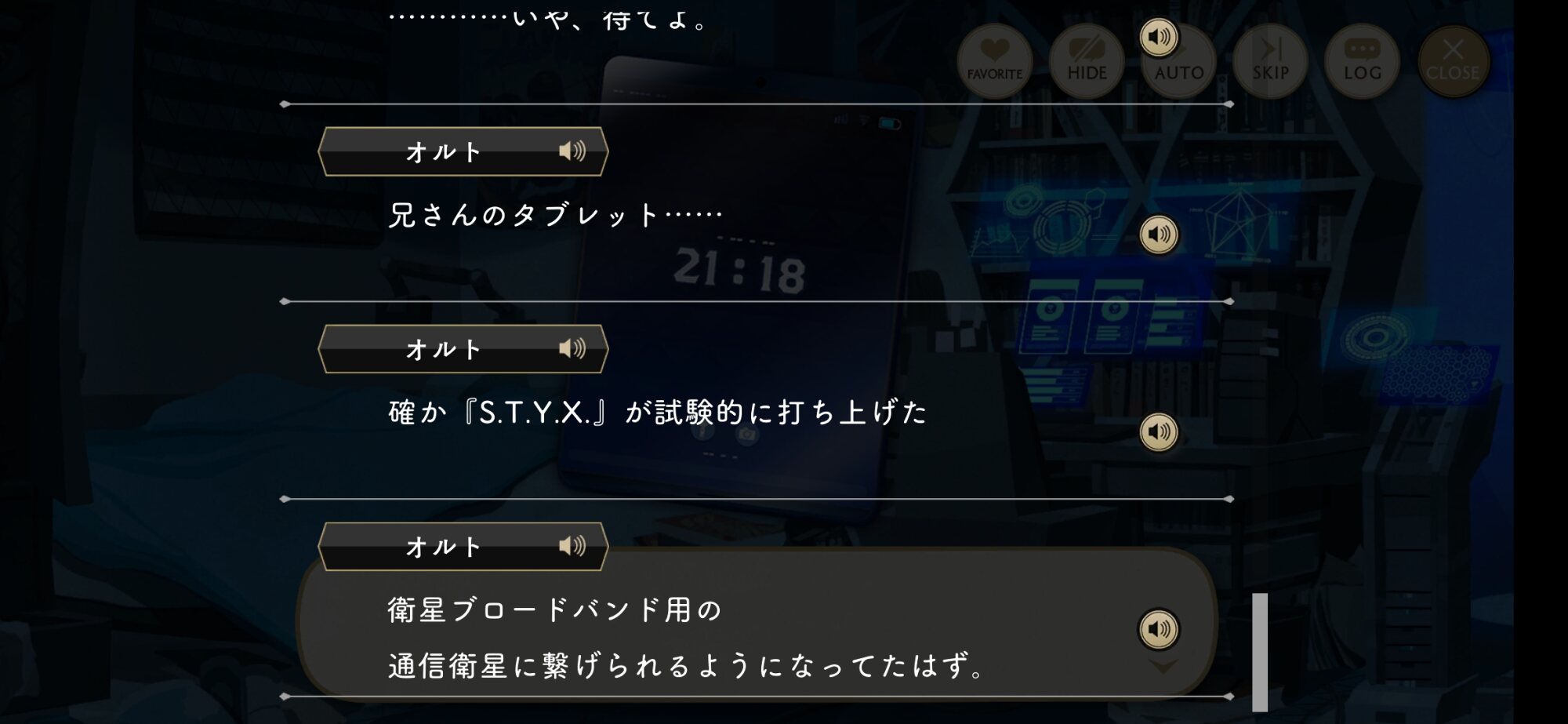The image size is (1568, 724).
Task: Tap the FAVORITE heart button
Action: point(994,61)
